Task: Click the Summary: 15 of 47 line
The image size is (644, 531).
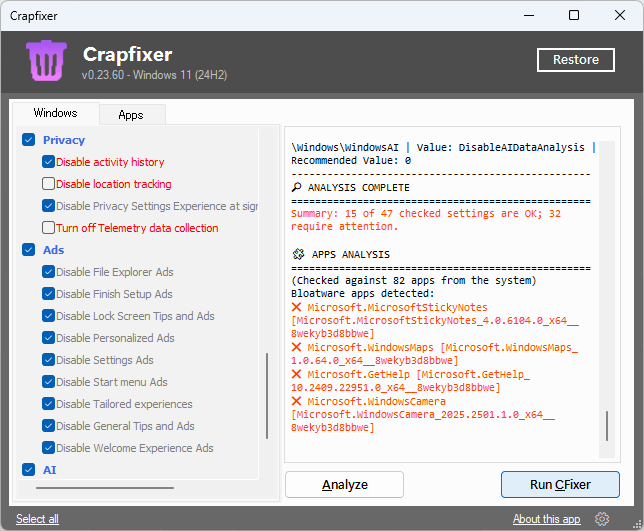Action: click(x=426, y=220)
